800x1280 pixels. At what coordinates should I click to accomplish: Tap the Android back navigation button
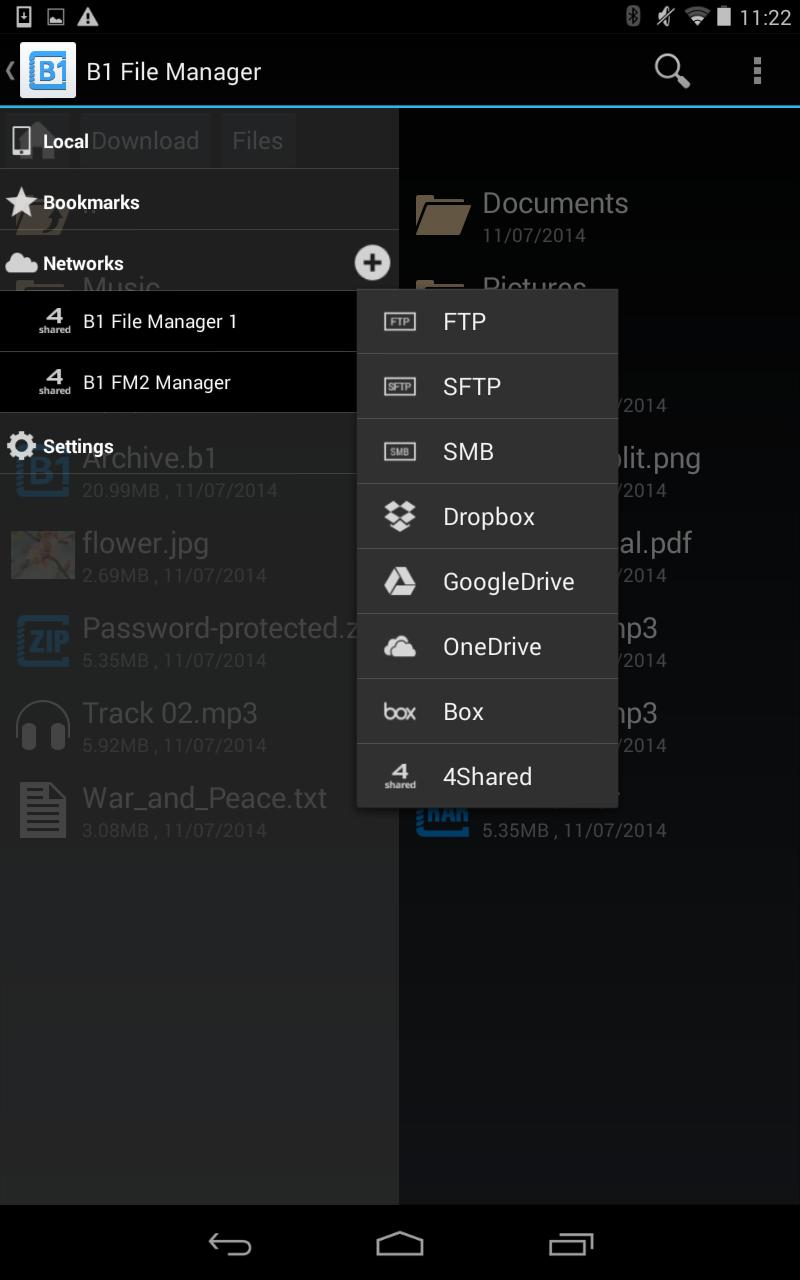pos(229,1243)
